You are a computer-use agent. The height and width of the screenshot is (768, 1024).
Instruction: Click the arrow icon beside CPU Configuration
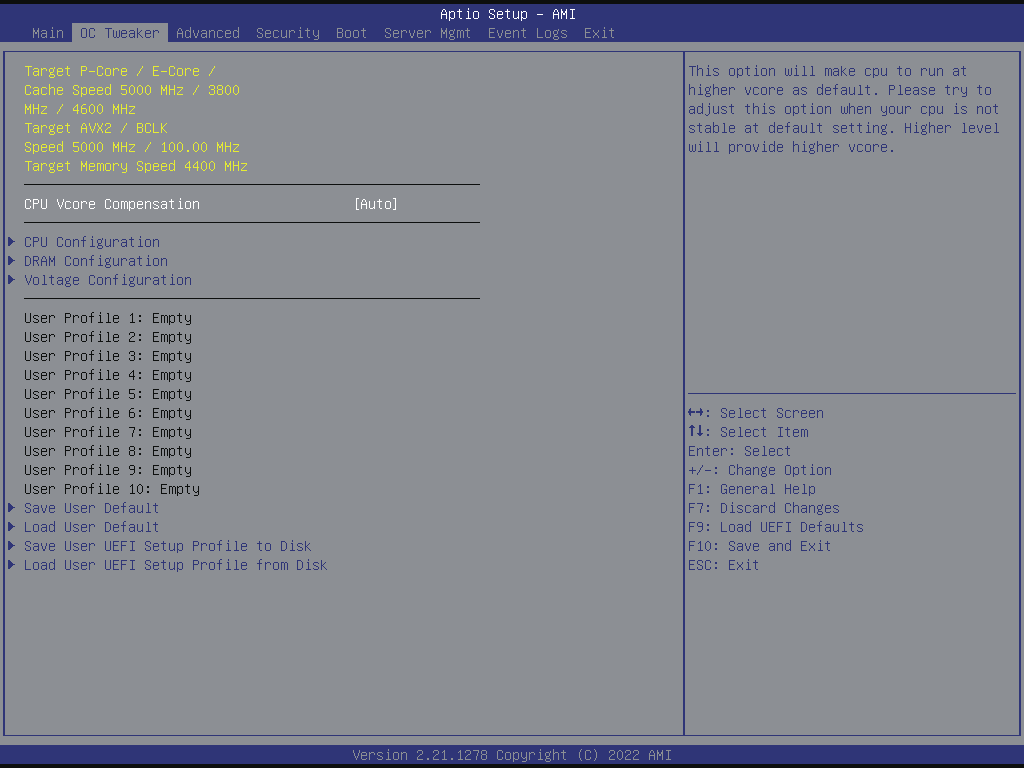(12, 242)
